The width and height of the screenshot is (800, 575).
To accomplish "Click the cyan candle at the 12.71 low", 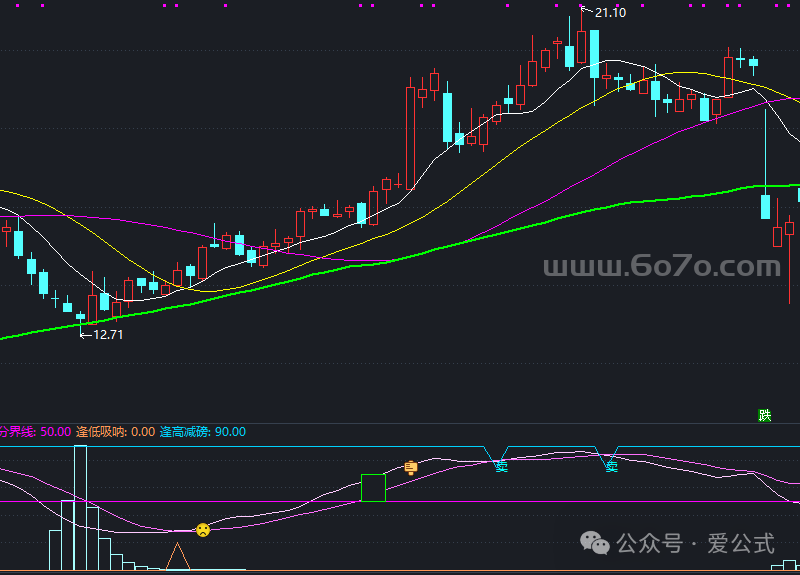I will [81, 317].
